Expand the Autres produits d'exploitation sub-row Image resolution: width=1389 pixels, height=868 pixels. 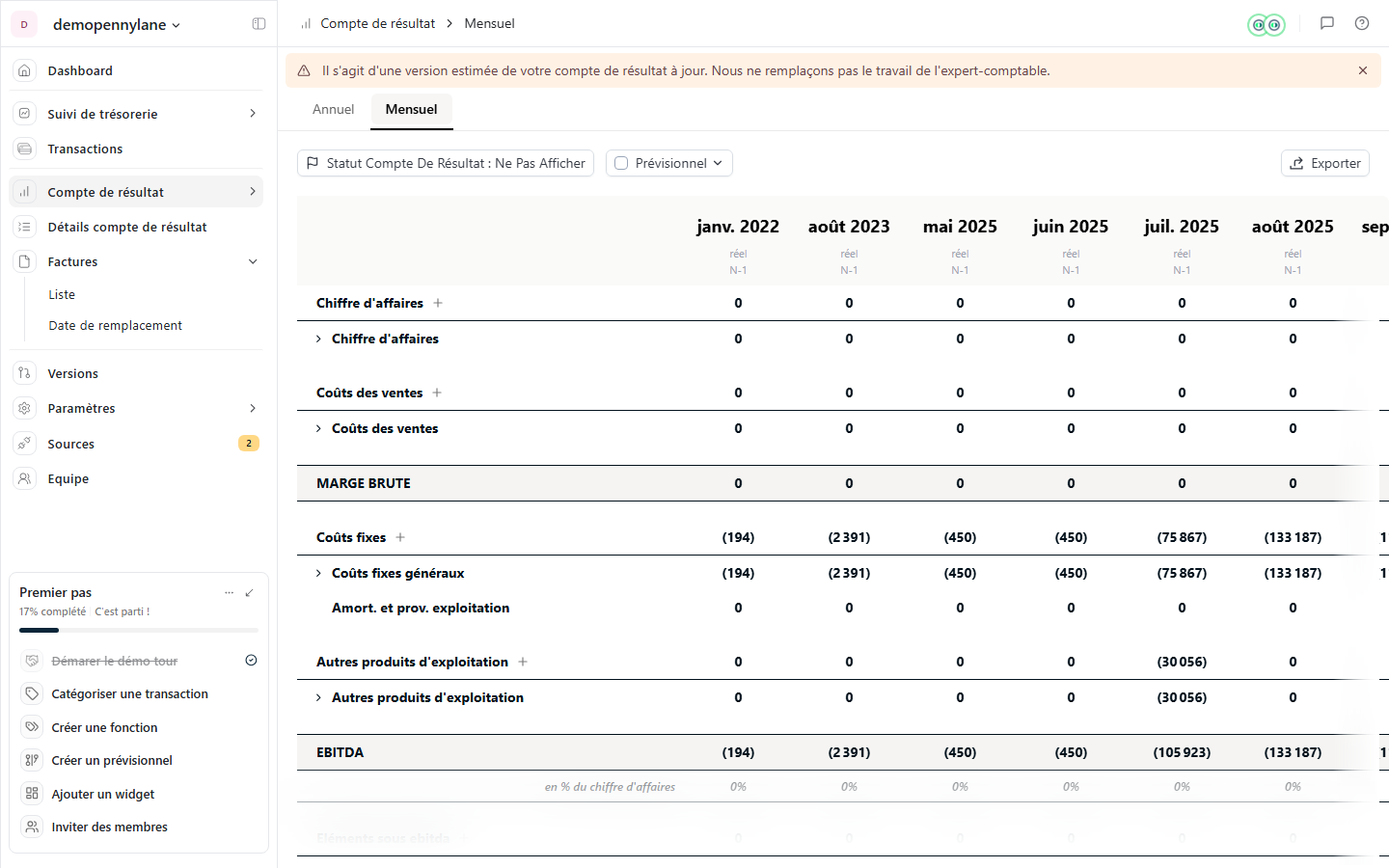click(319, 697)
